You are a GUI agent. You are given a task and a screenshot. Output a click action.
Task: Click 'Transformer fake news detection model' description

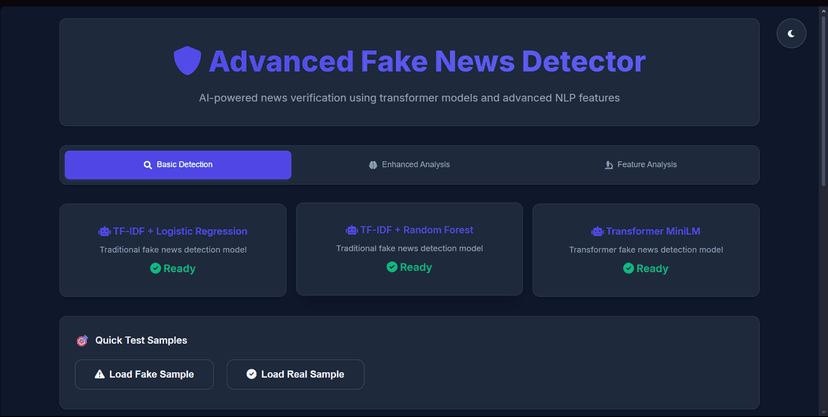click(x=646, y=250)
